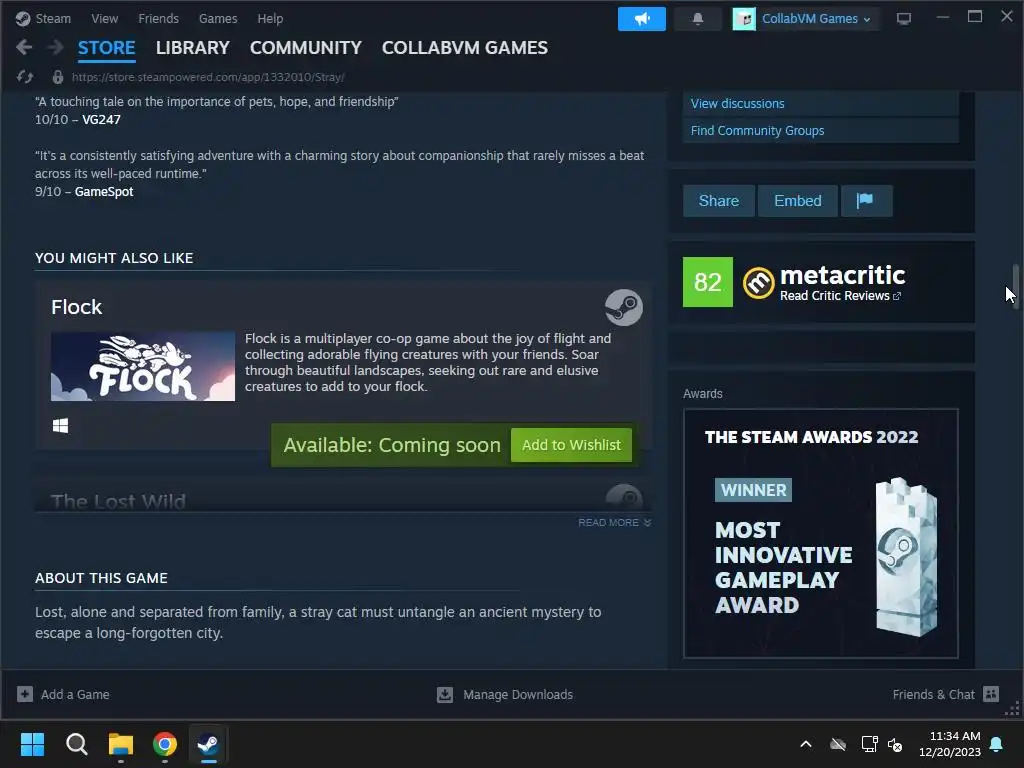Screen dimensions: 1024x768
Task: Click the muted volume tray icon
Action: 895,744
